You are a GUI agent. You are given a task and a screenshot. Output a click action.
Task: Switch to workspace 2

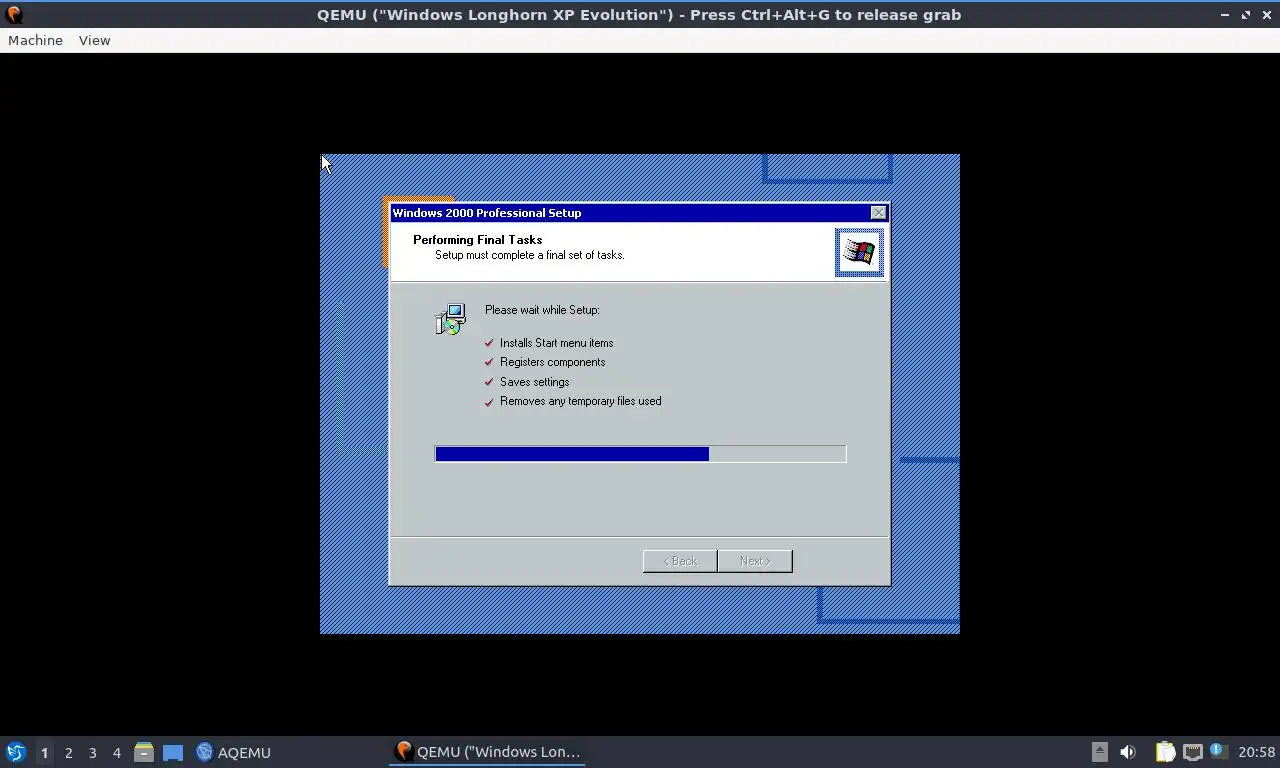68,752
